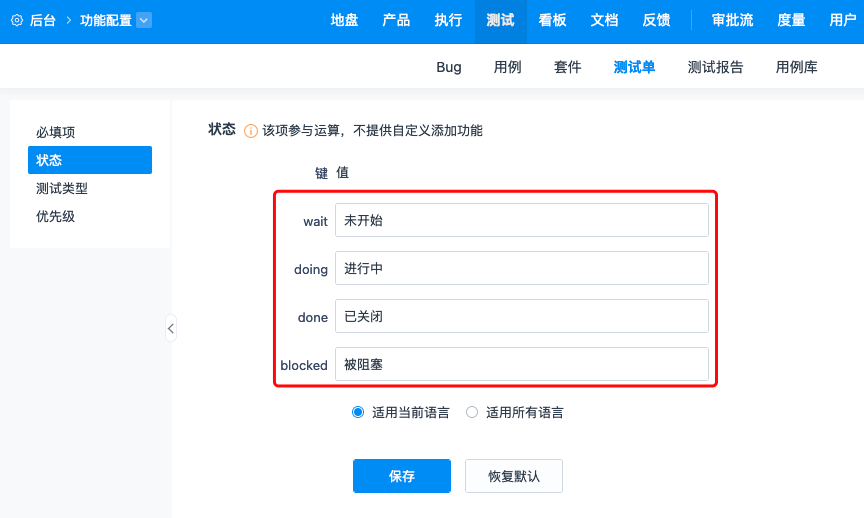Screen dimensions: 864x518
Task: Open the 功能配置 dropdown arrow
Action: (144, 20)
